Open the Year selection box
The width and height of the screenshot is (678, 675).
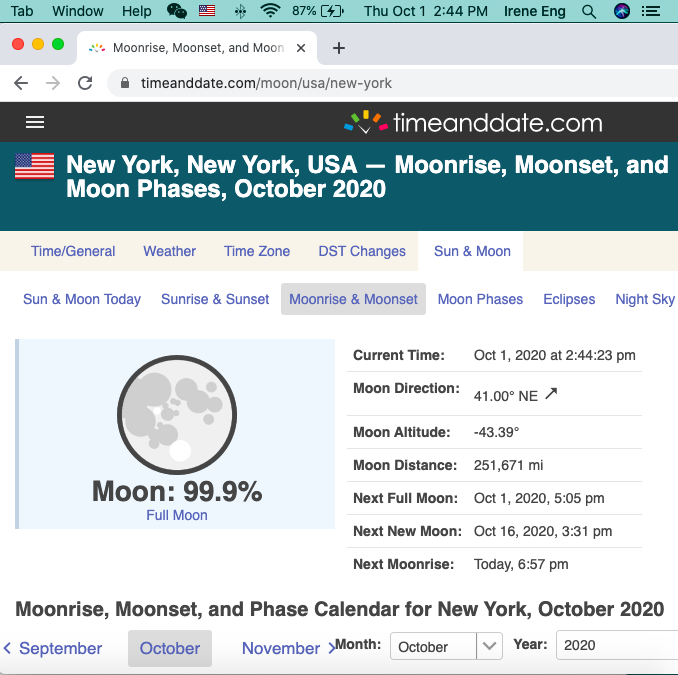coord(615,646)
